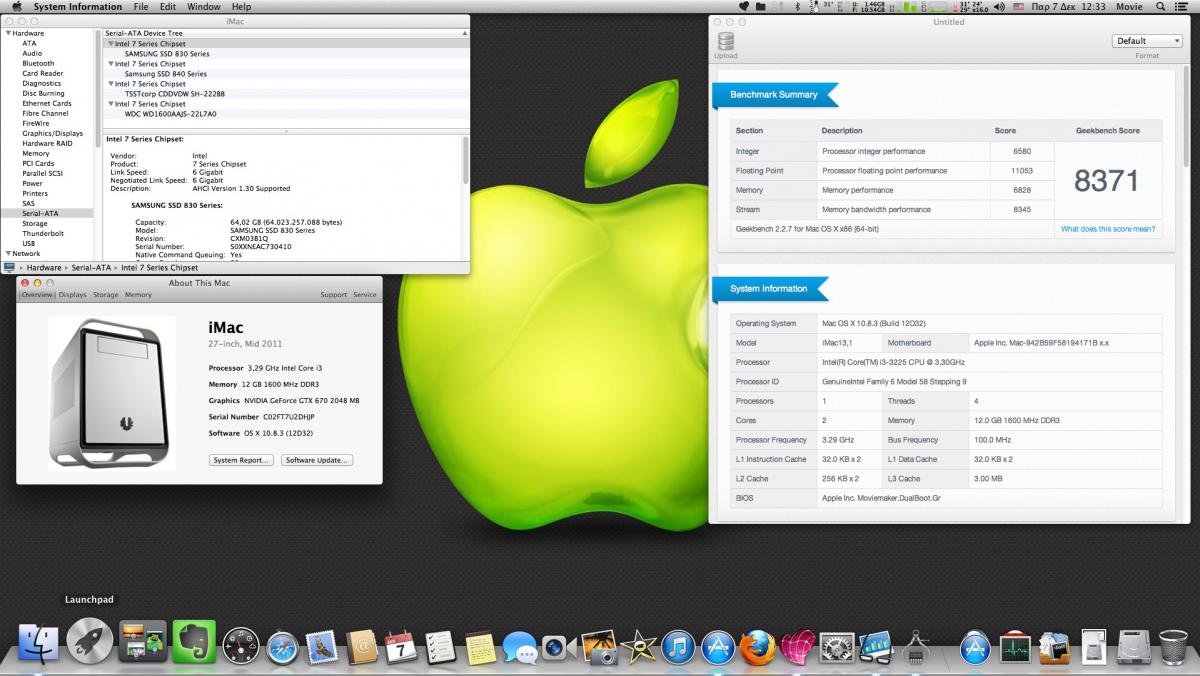Open Reminders checklist icon in Dock
The width and height of the screenshot is (1200, 676).
pyautogui.click(x=440, y=647)
